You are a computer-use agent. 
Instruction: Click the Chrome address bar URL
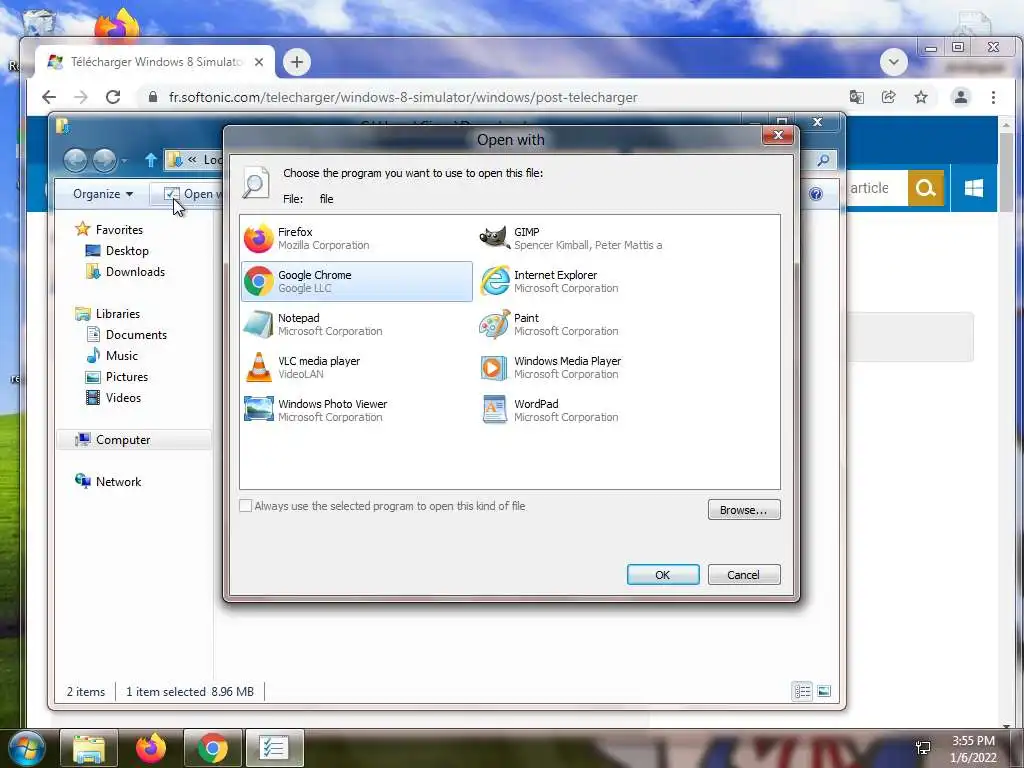pos(403,97)
